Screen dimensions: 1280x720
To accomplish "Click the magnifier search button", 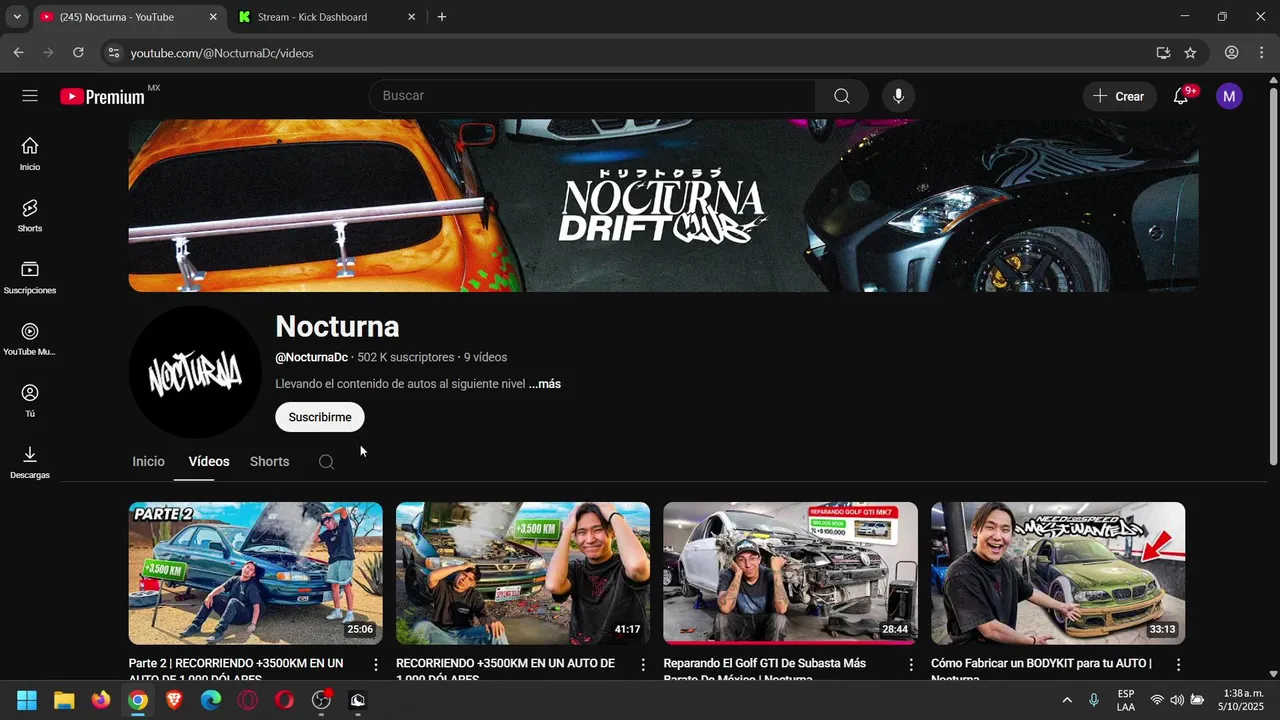I will [x=841, y=96].
